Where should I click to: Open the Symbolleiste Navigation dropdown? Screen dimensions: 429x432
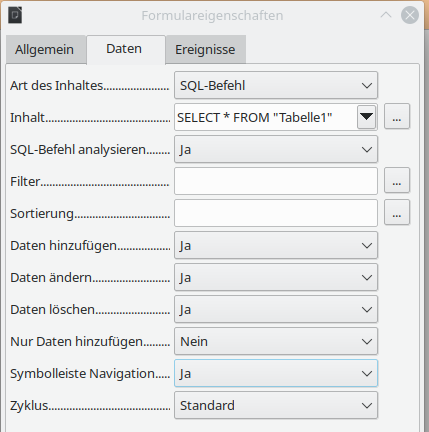[276, 373]
